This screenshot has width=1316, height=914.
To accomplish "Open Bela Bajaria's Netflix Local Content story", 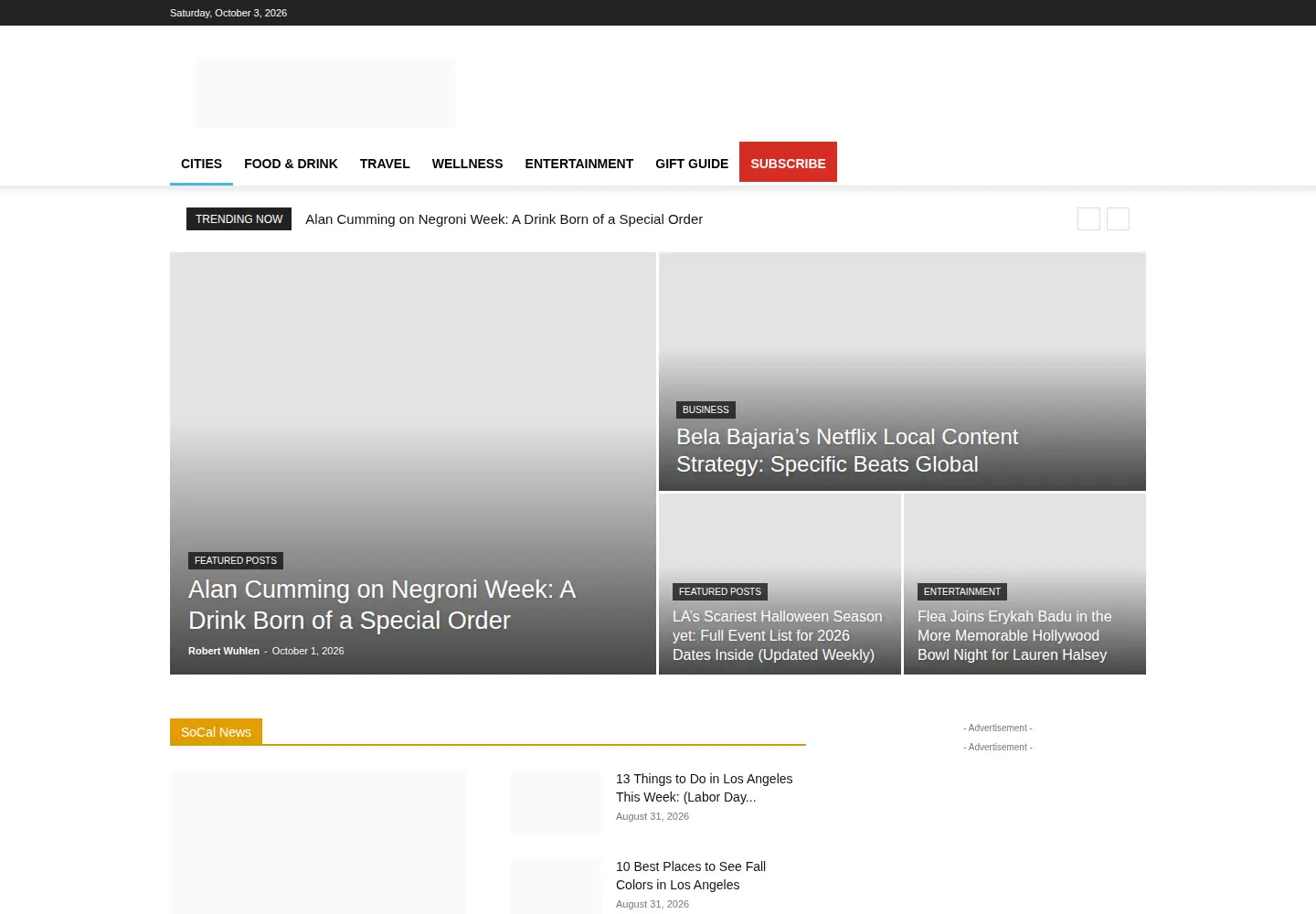I will pos(847,451).
